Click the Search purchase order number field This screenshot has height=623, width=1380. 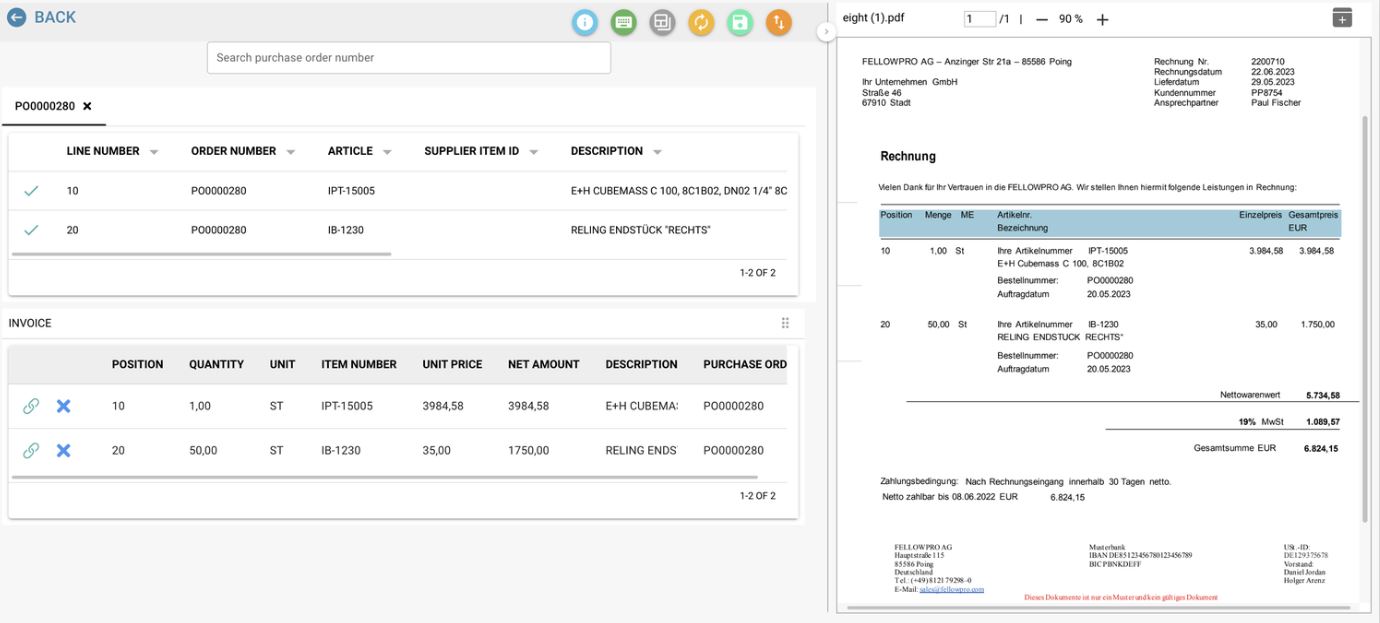pos(408,58)
